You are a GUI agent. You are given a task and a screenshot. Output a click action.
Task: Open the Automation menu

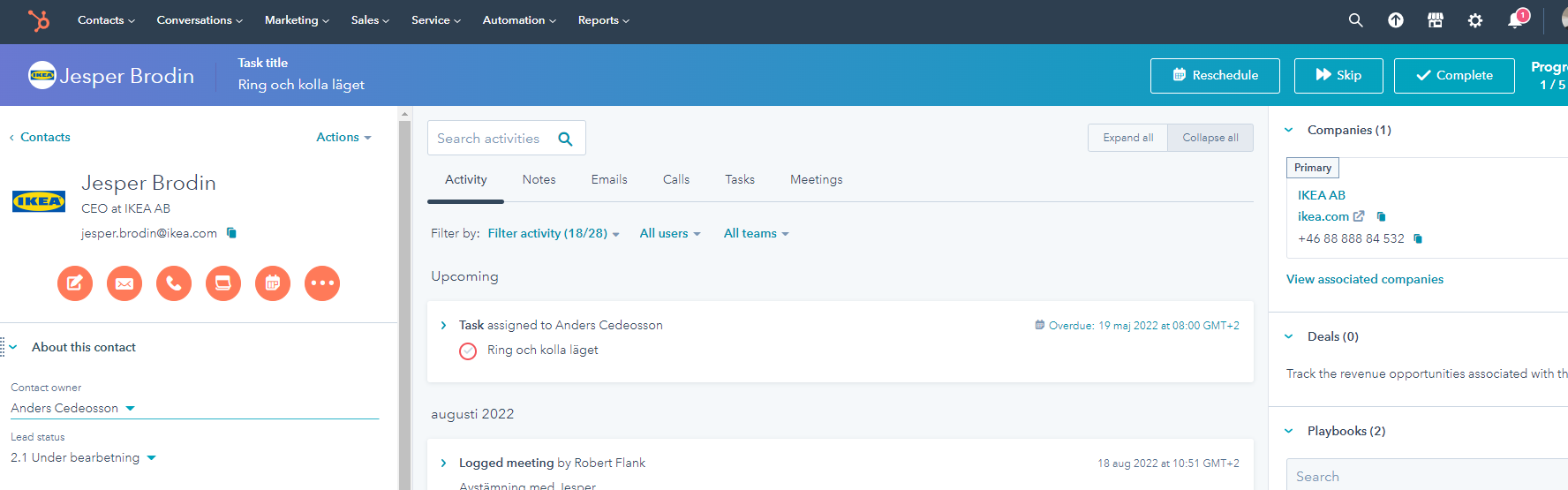(x=519, y=20)
